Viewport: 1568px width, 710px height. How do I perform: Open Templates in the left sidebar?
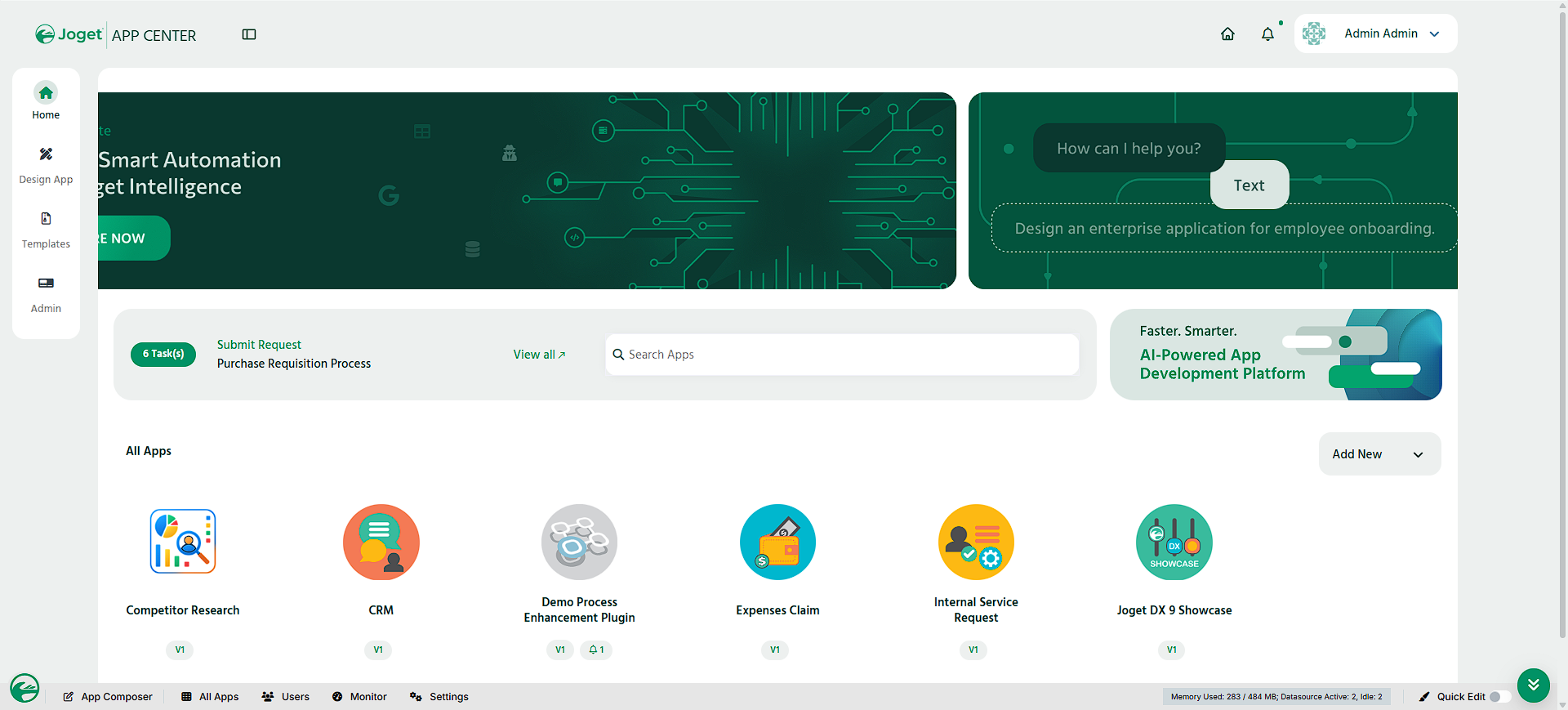click(x=46, y=230)
